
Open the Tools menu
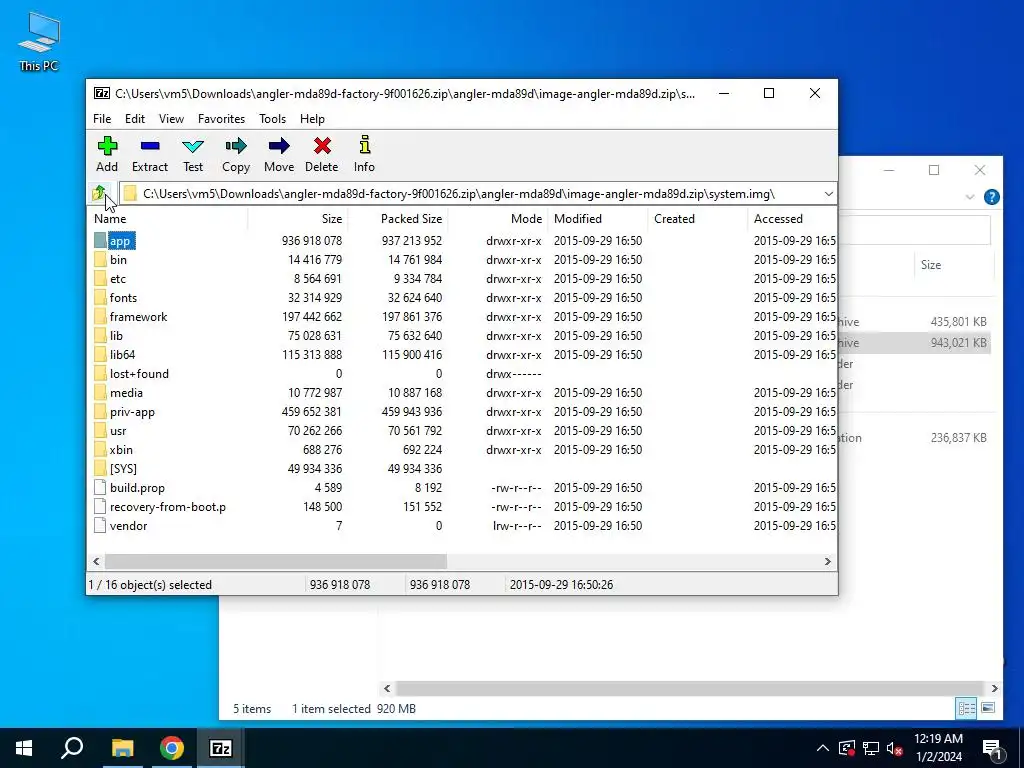272,119
